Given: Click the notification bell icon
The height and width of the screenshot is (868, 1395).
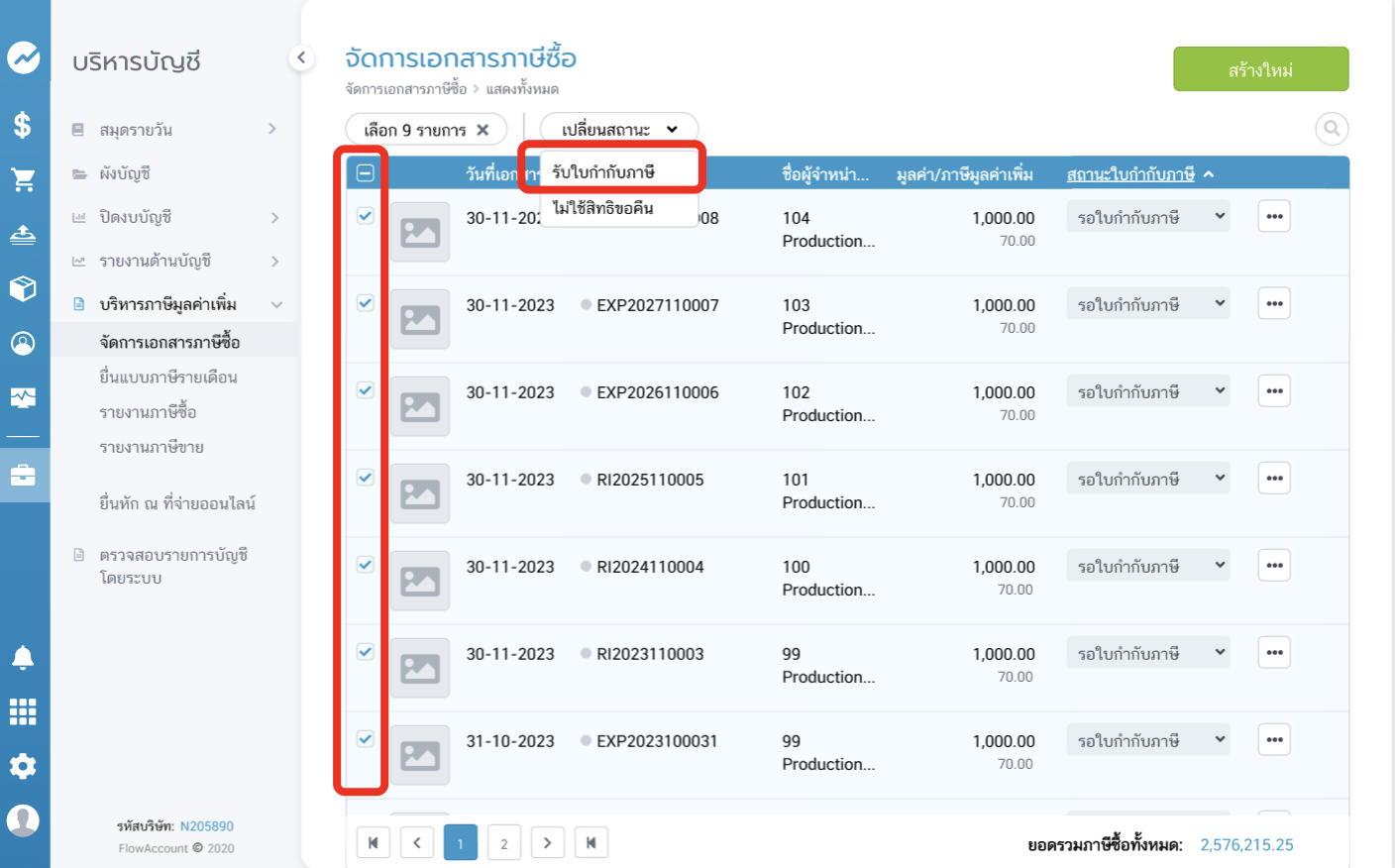Looking at the screenshot, I should pyautogui.click(x=23, y=657).
